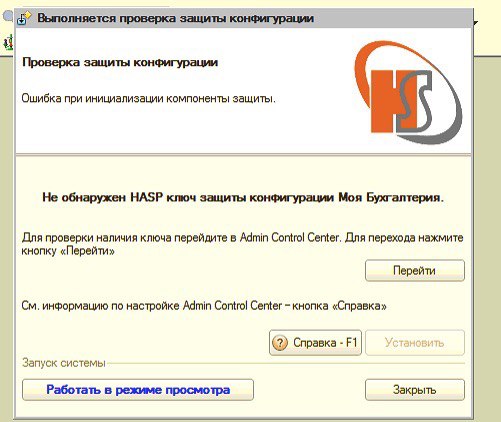This screenshot has width=501, height=422.
Task: Click the Проверка защиты конфигурации heading
Action: click(x=120, y=62)
